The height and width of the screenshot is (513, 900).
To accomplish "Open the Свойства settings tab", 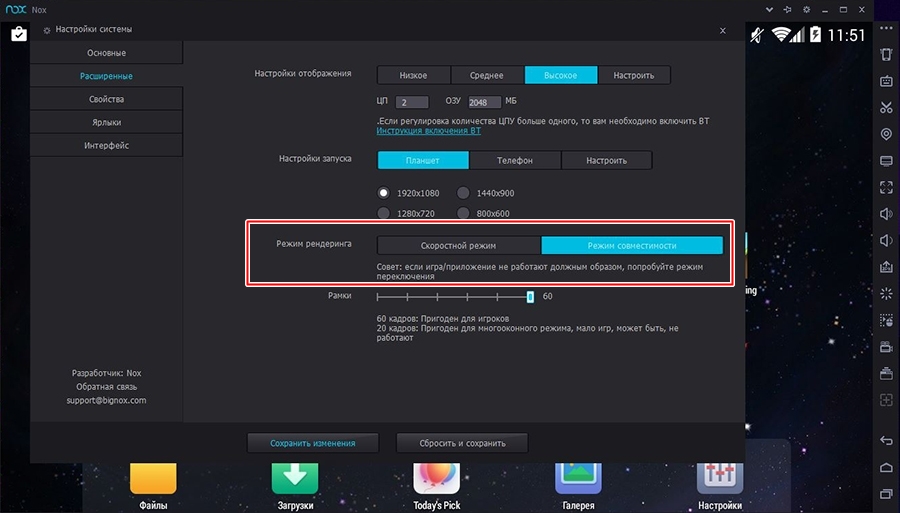I will coord(106,99).
